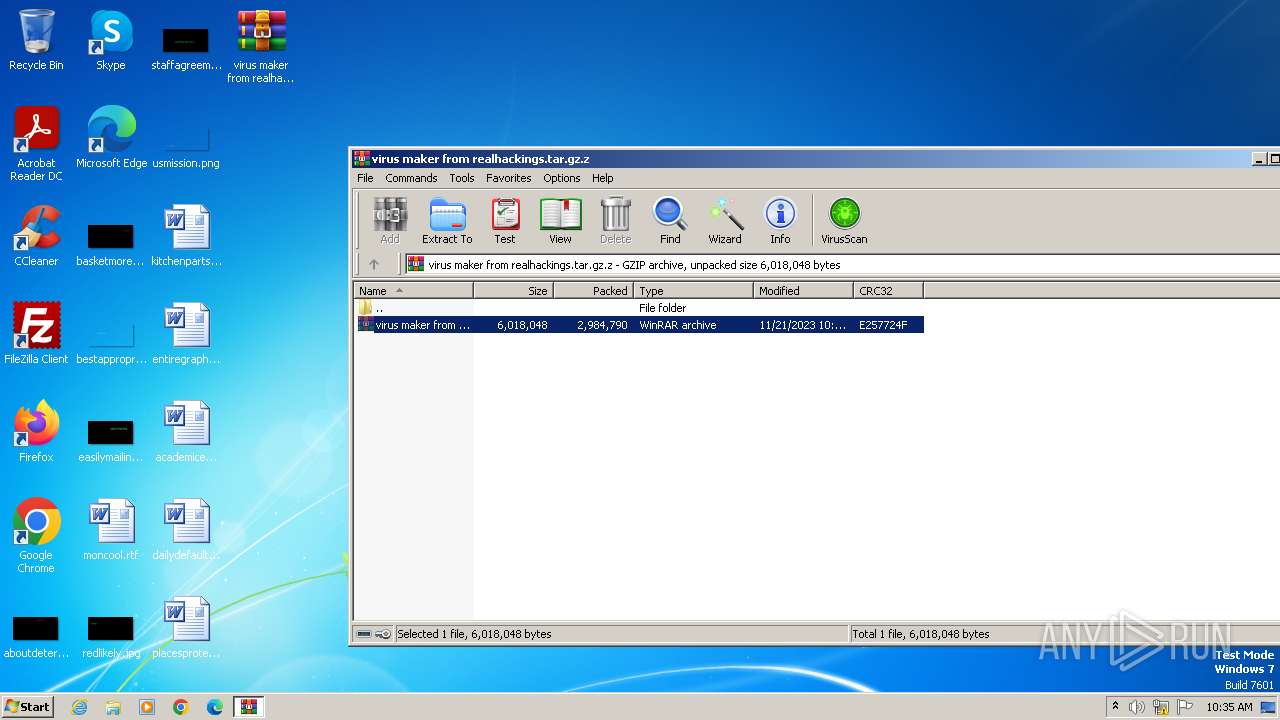Viewport: 1280px width, 720px height.
Task: Select the 'virus maker from ...' archive row
Action: [x=639, y=325]
